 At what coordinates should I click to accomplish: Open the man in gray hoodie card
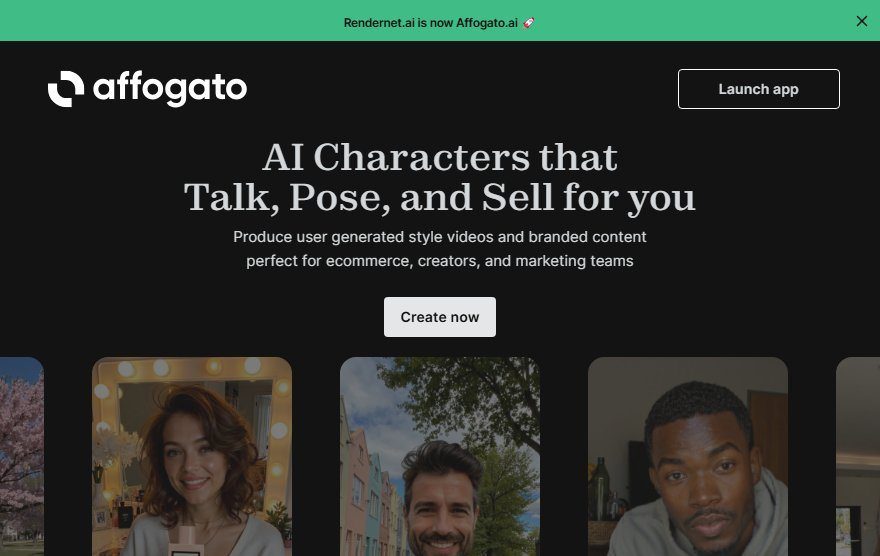click(688, 456)
